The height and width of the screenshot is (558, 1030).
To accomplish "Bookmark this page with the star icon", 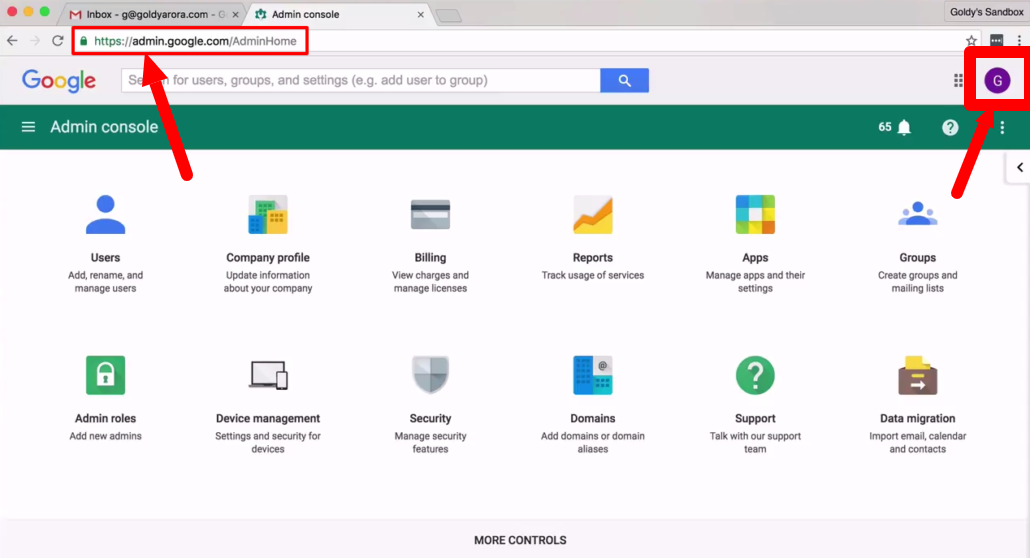I will tap(972, 41).
